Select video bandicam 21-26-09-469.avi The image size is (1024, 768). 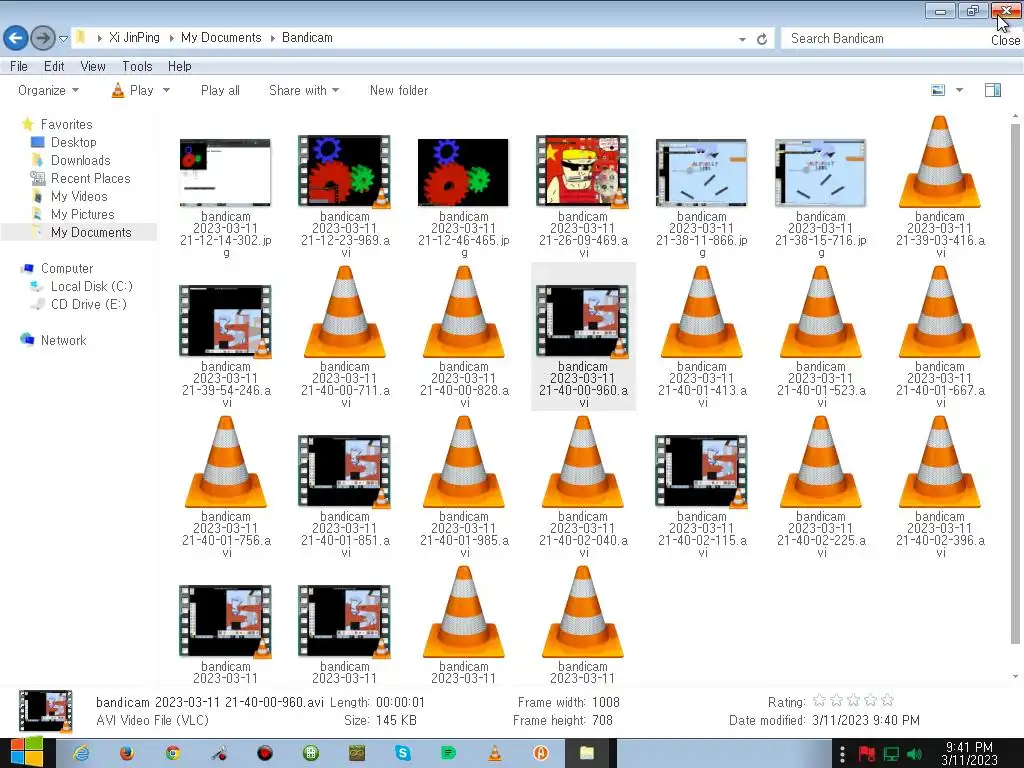coord(582,172)
